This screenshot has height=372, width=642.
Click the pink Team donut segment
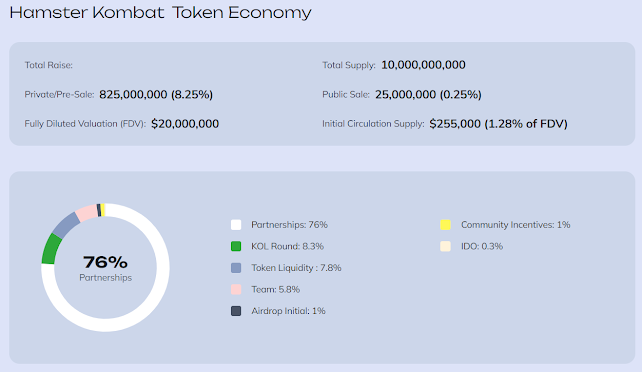(x=87, y=213)
